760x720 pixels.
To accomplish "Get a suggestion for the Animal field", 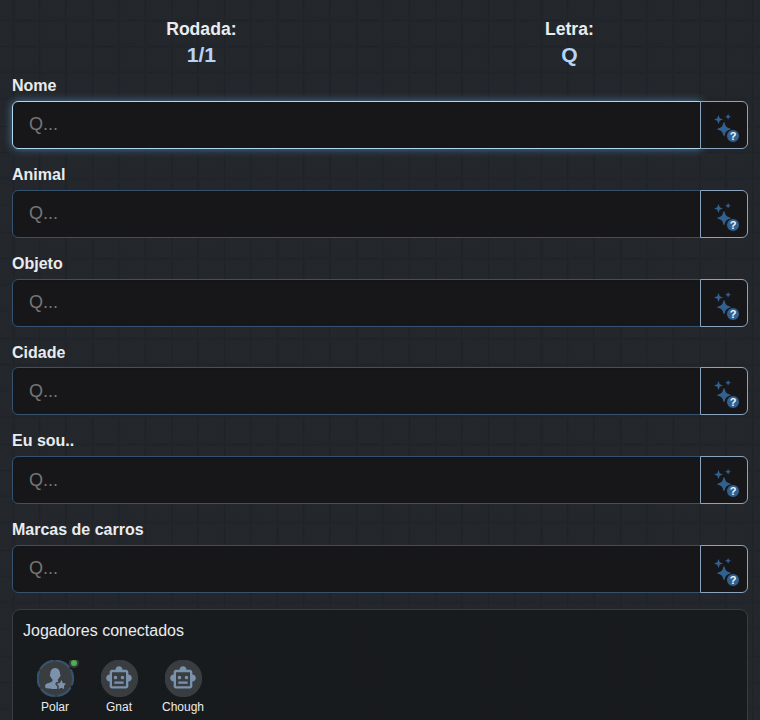I will pyautogui.click(x=724, y=214).
